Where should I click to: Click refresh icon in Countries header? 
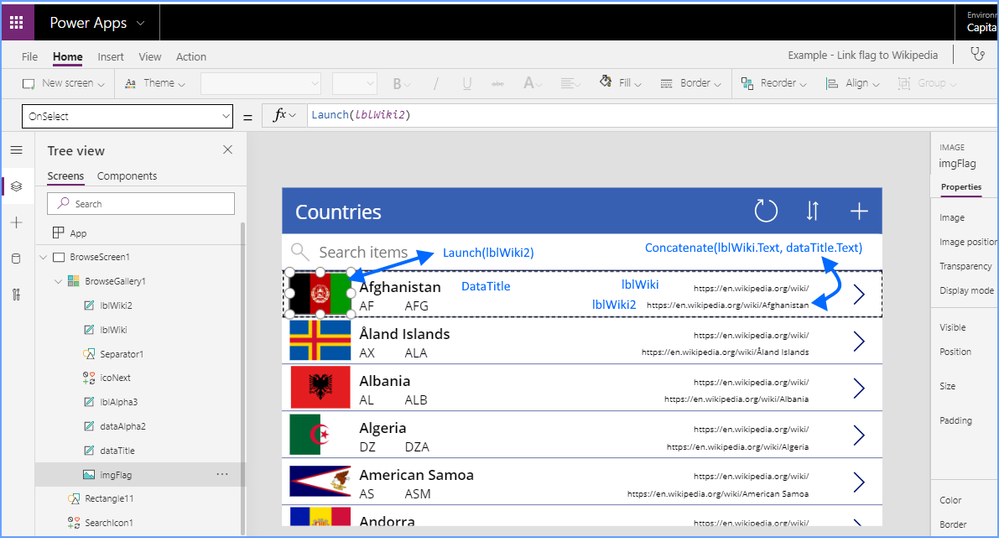click(x=766, y=211)
